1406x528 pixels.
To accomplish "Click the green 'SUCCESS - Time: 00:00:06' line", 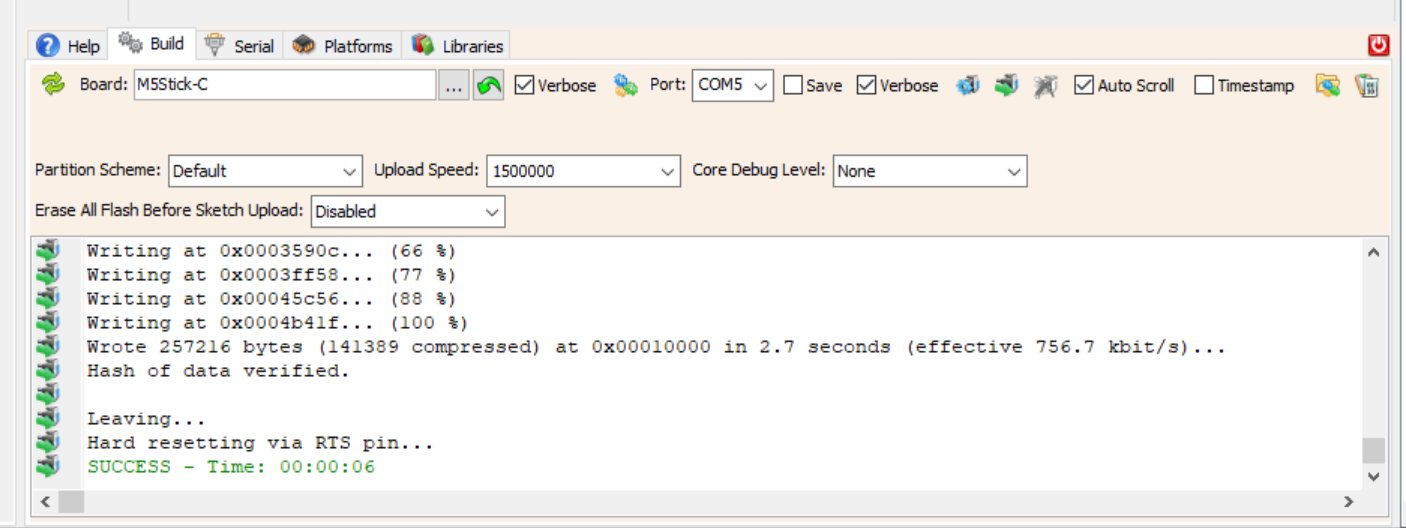I will click(230, 467).
